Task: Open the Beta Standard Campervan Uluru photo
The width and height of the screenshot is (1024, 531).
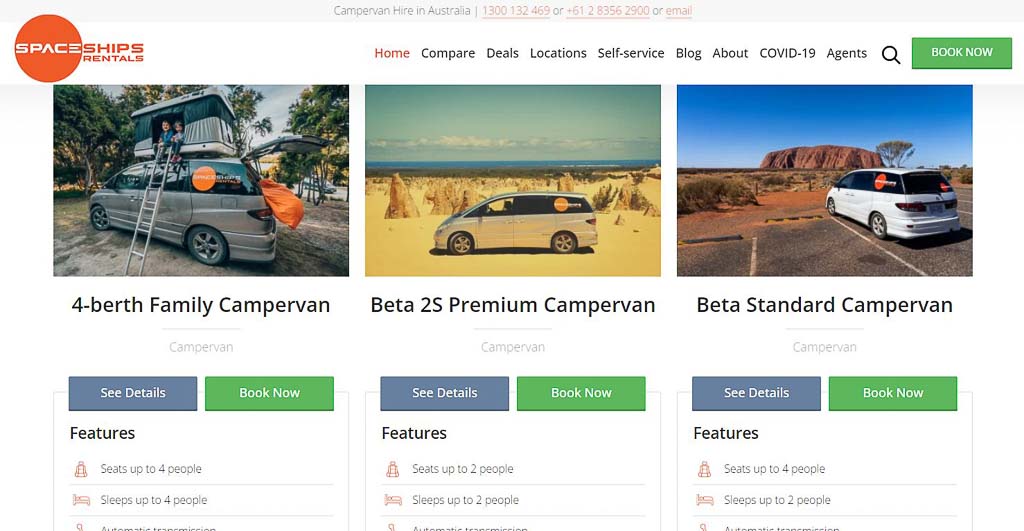Action: point(824,180)
